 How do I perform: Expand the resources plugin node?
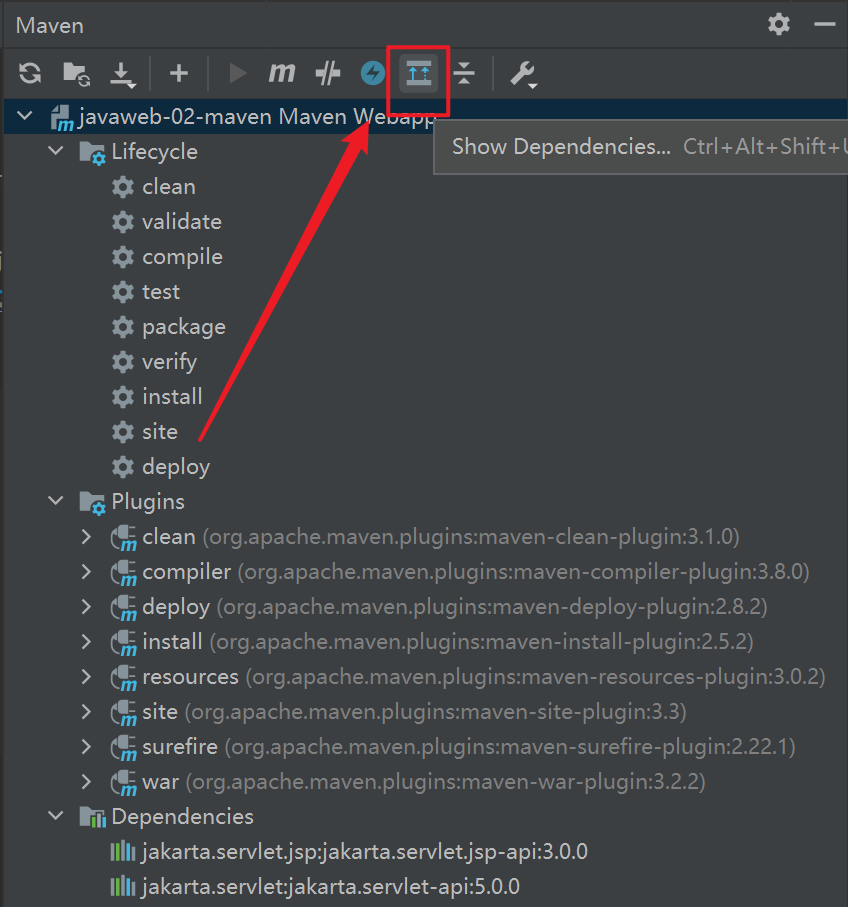[86, 677]
